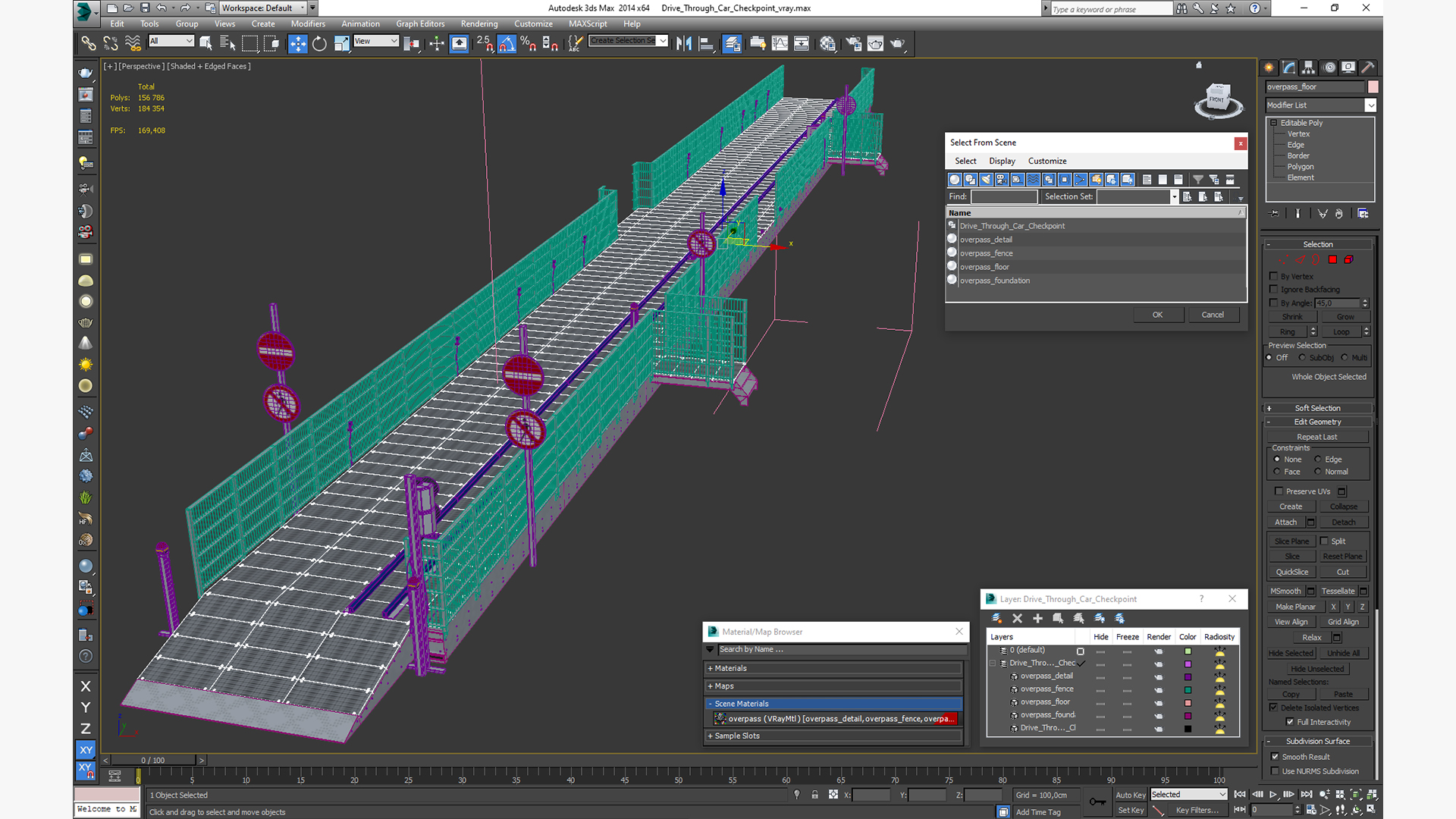
Task: Choose Face constraint radio button
Action: [1277, 472]
